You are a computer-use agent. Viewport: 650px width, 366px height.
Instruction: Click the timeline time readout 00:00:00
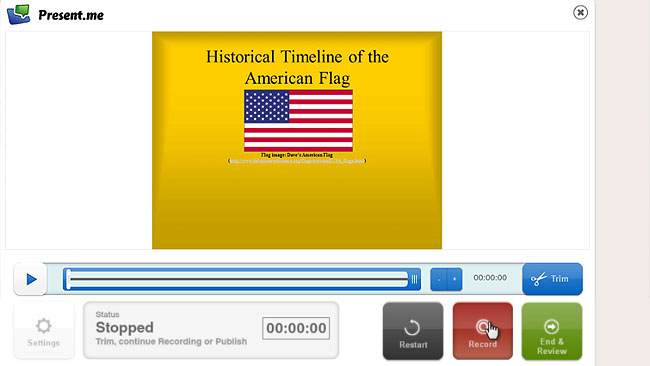pyautogui.click(x=490, y=278)
